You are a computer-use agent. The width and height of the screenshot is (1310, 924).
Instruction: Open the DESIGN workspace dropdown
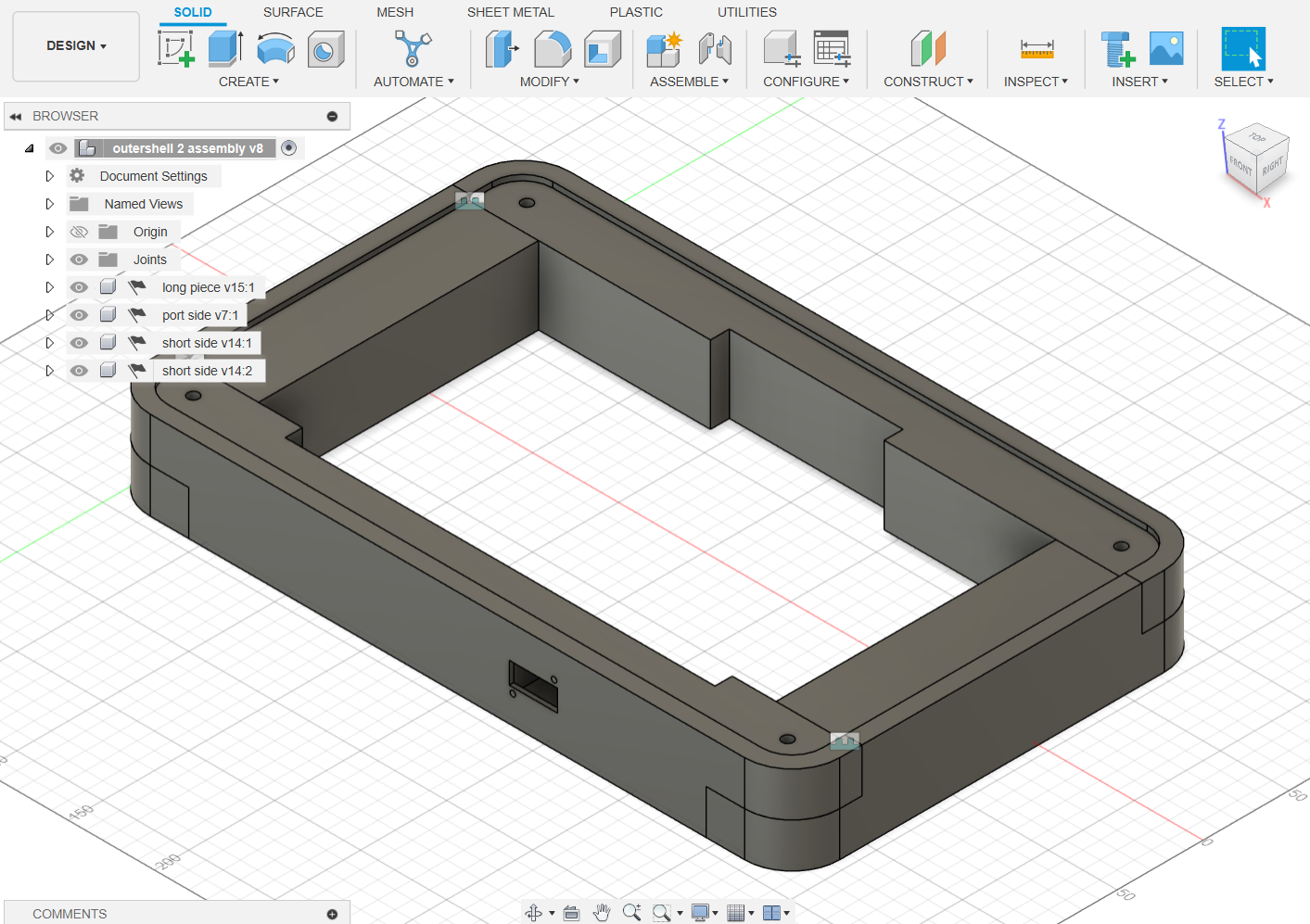click(76, 45)
